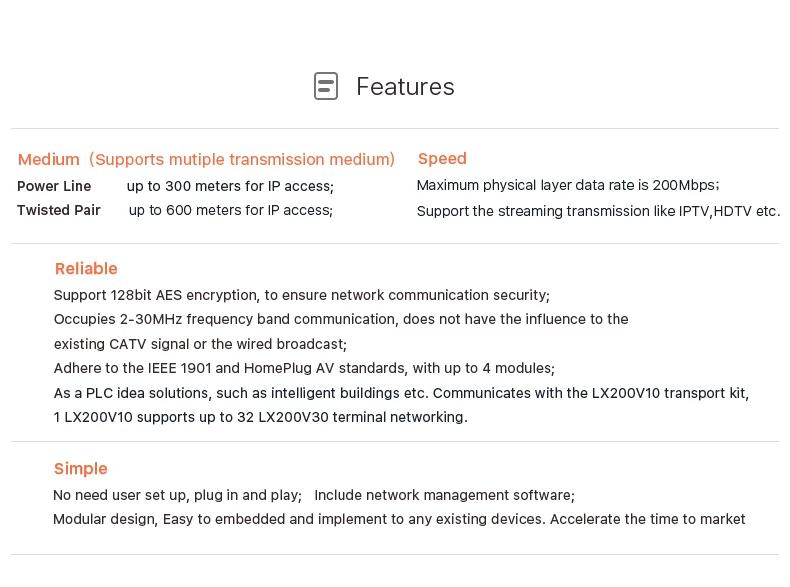The width and height of the screenshot is (790, 587).
Task: Click the Power Line label
Action: [54, 186]
